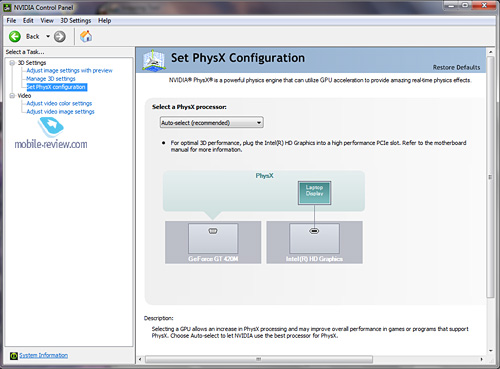This screenshot has width=500, height=369.
Task: Open the File menu
Action: click(x=11, y=21)
